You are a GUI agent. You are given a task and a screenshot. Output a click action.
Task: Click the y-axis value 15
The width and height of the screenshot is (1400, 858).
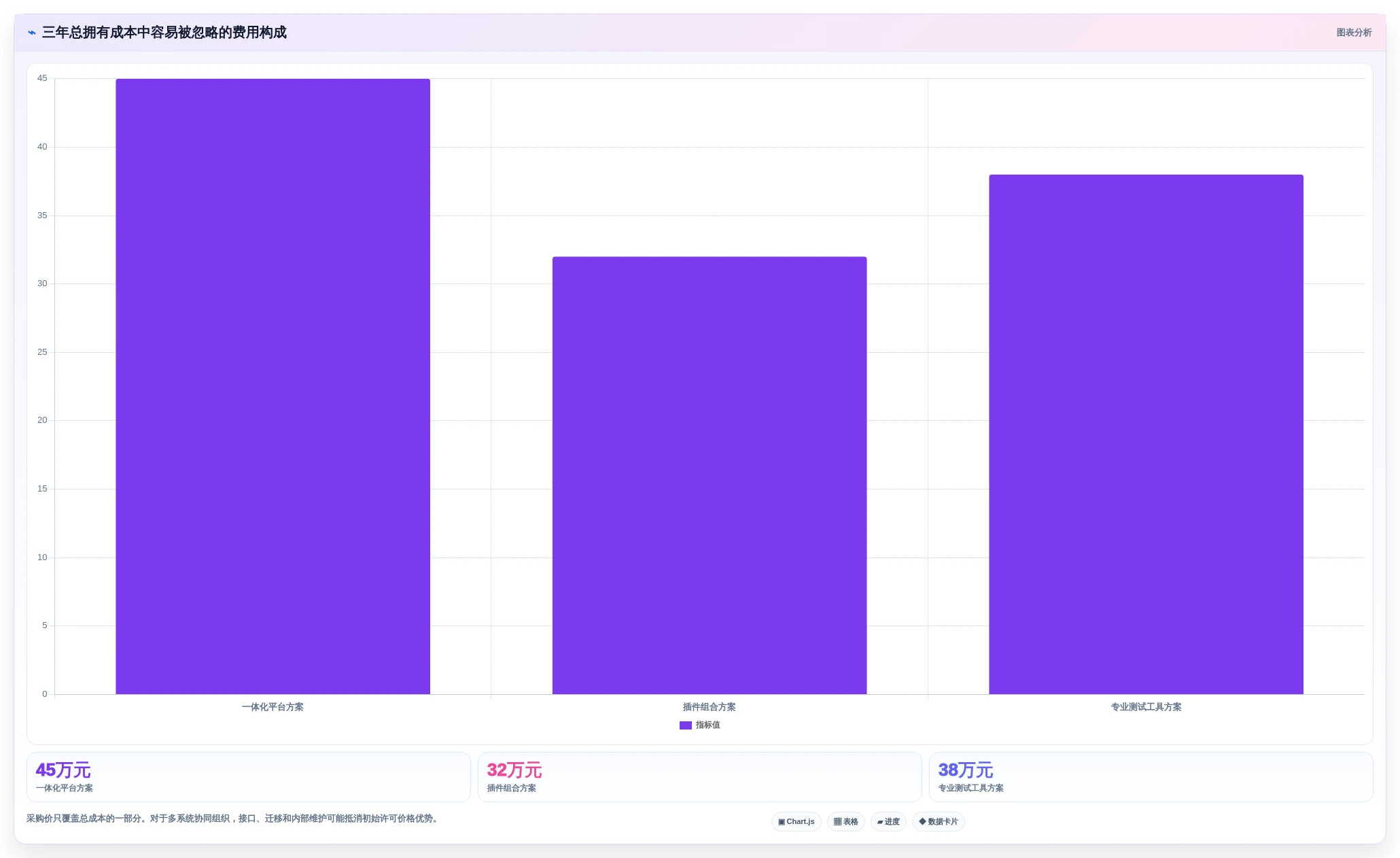tap(42, 489)
